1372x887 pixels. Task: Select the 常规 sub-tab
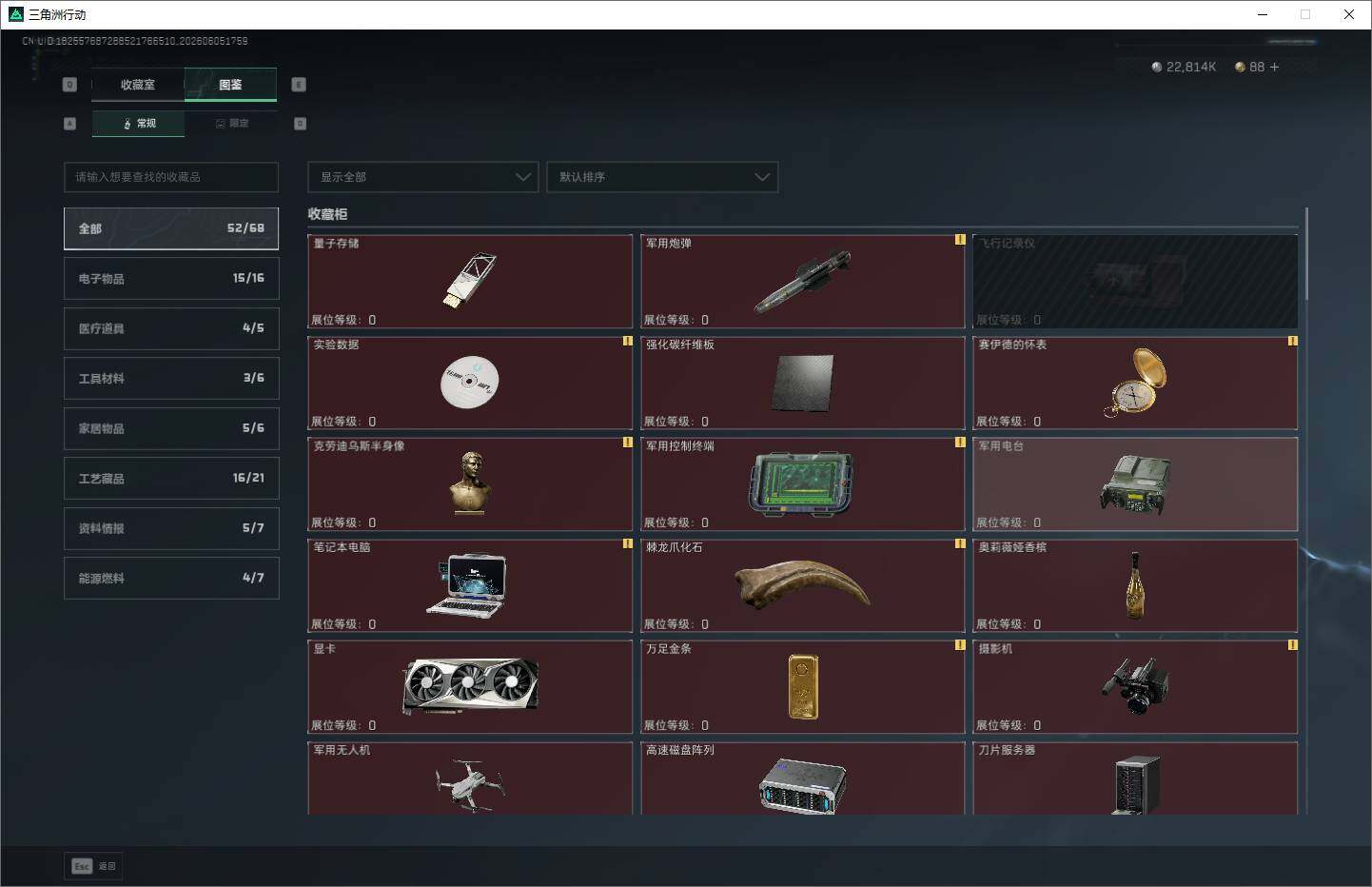point(139,124)
